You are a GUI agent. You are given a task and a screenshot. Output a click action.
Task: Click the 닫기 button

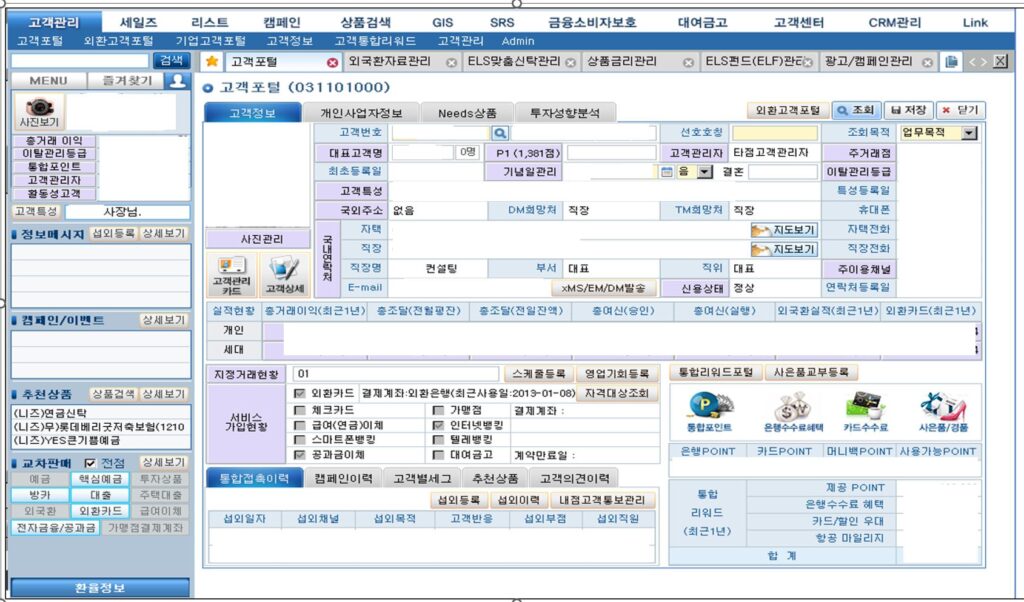[x=960, y=111]
